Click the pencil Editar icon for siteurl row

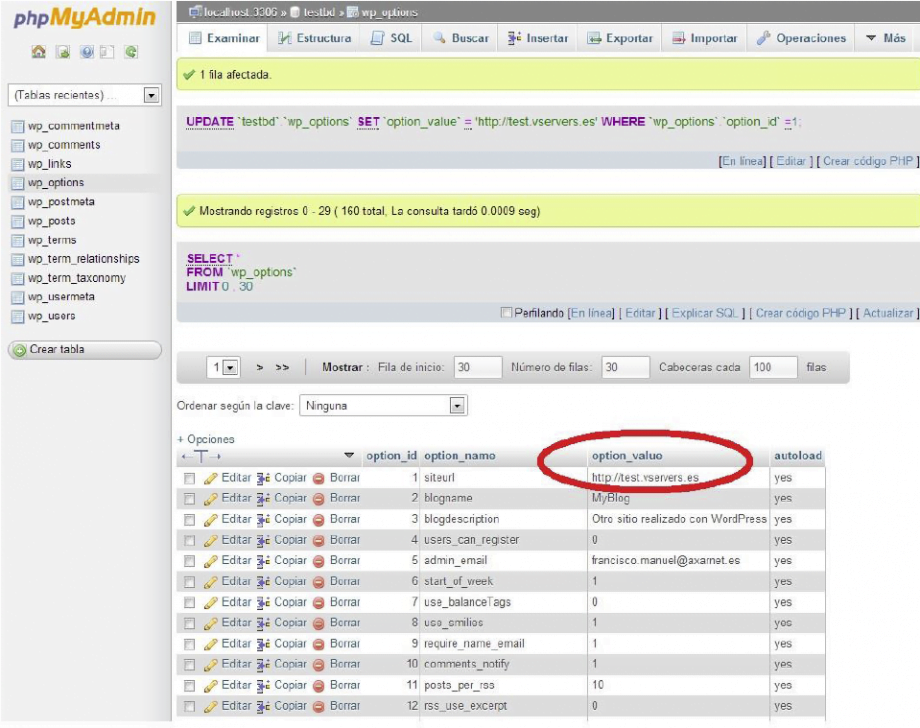(x=210, y=478)
